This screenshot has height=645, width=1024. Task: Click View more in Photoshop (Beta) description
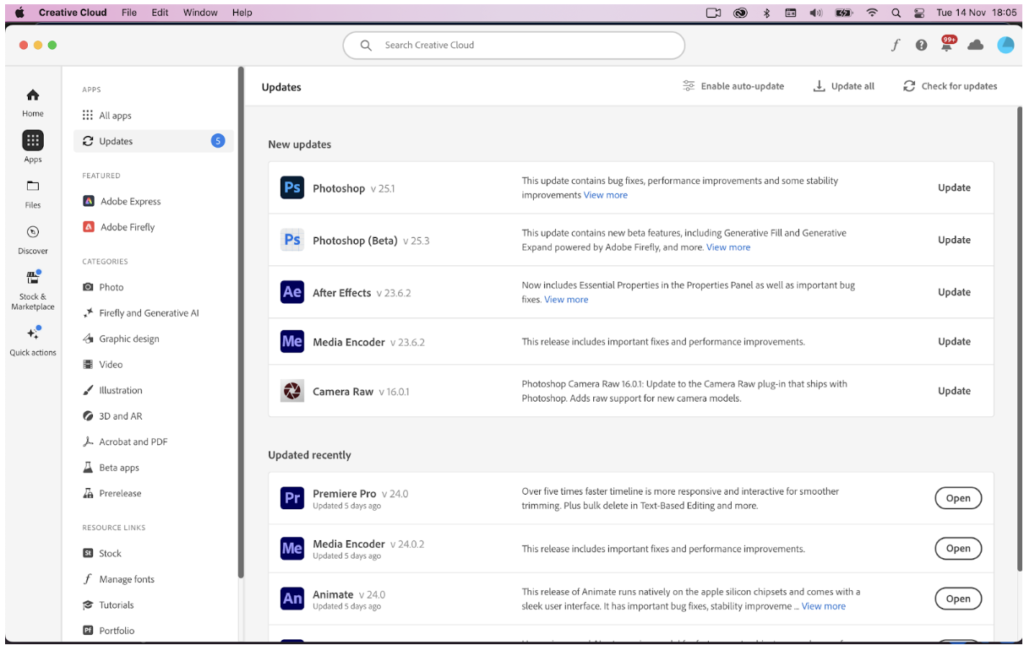point(728,247)
